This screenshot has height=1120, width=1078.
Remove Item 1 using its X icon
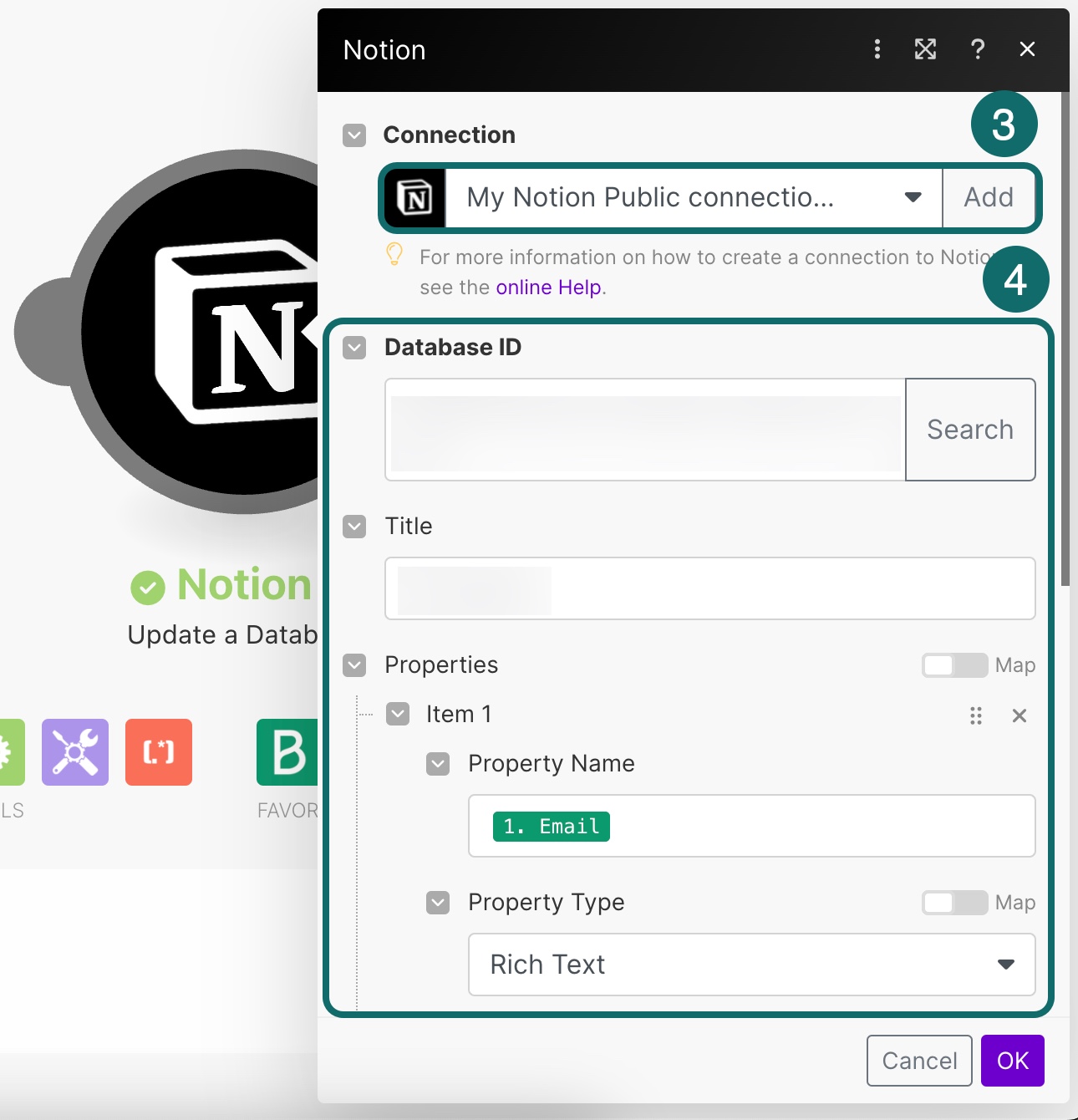tap(1019, 715)
